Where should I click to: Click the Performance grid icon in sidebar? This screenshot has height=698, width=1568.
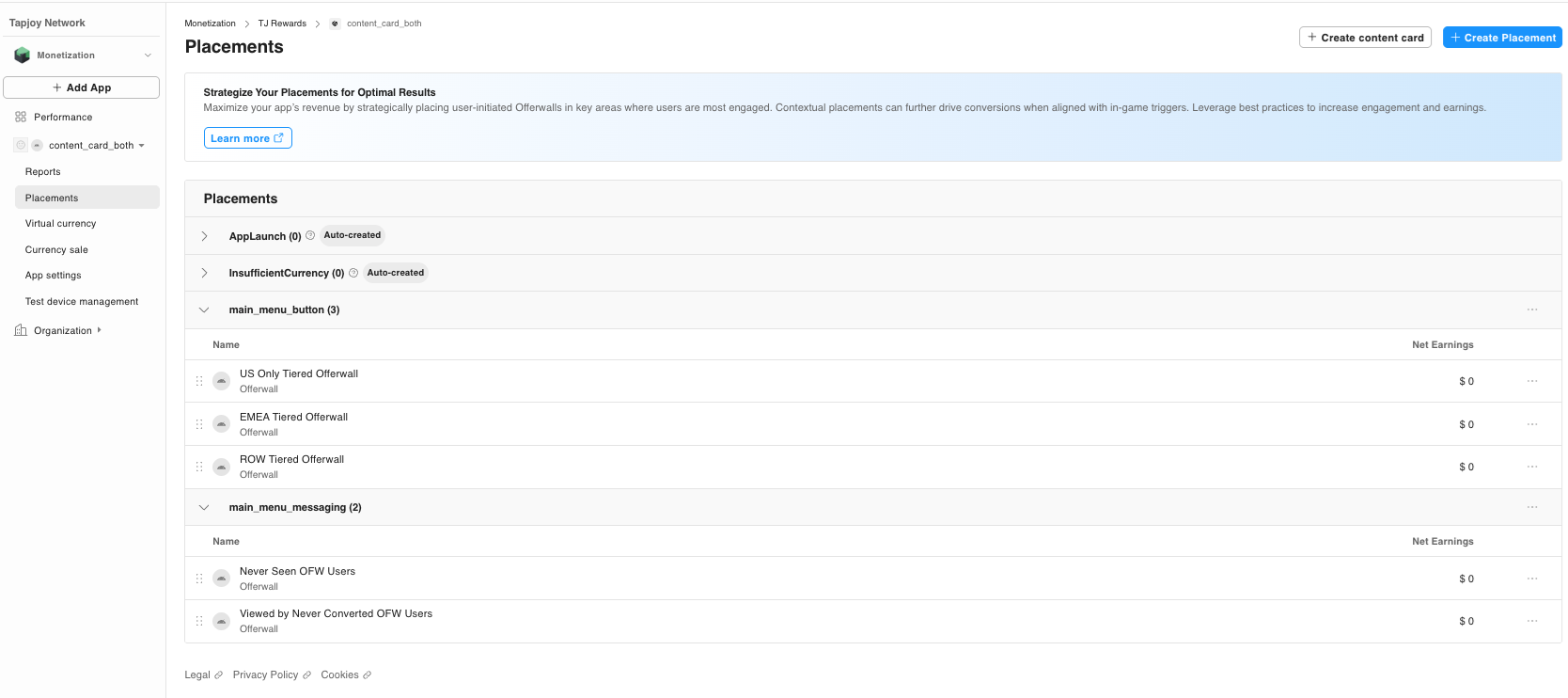[21, 118]
